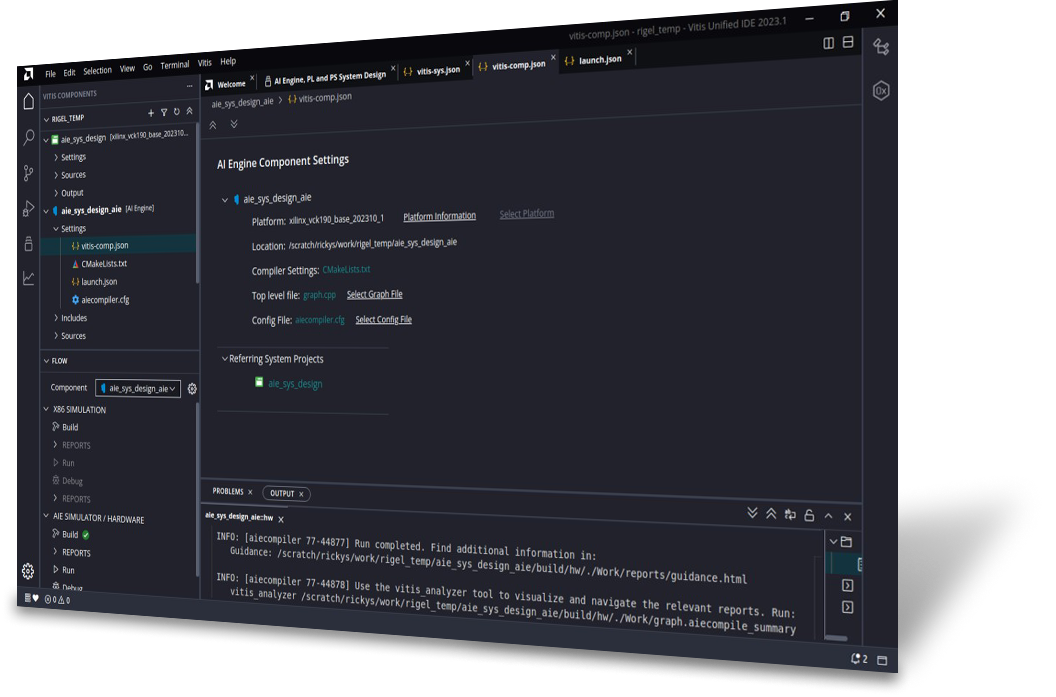This screenshot has width=1056, height=697.
Task: Toggle editor split-down layout icon
Action: point(848,42)
